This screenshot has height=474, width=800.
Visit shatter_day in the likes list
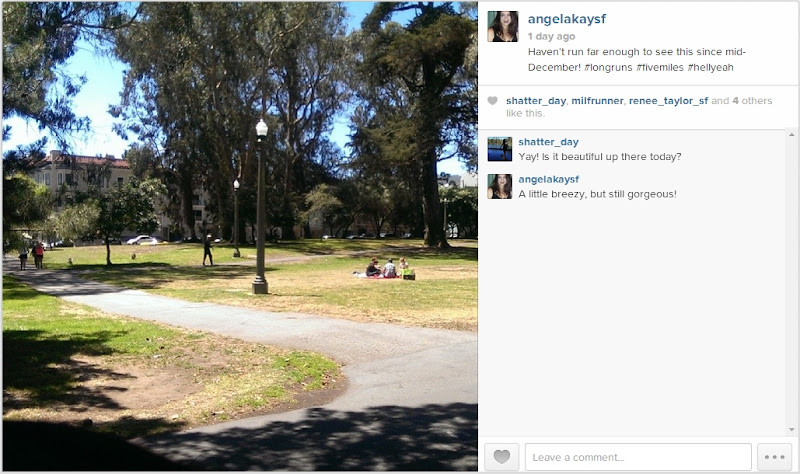pyautogui.click(x=536, y=101)
